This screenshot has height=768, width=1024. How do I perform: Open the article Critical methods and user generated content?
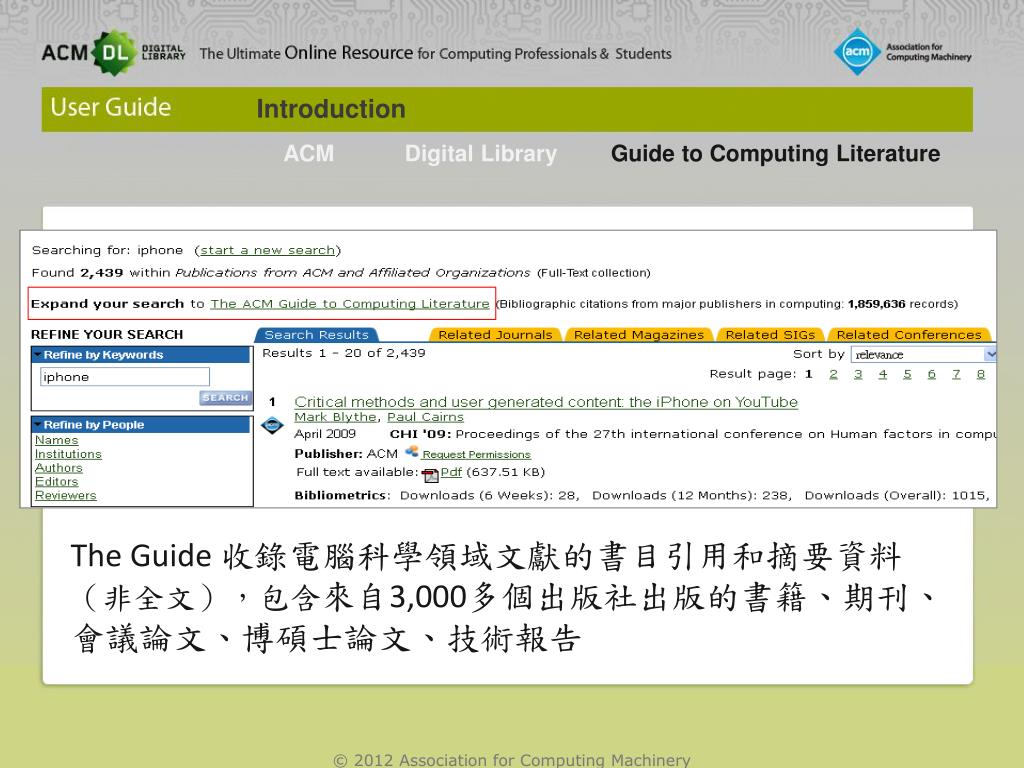546,402
